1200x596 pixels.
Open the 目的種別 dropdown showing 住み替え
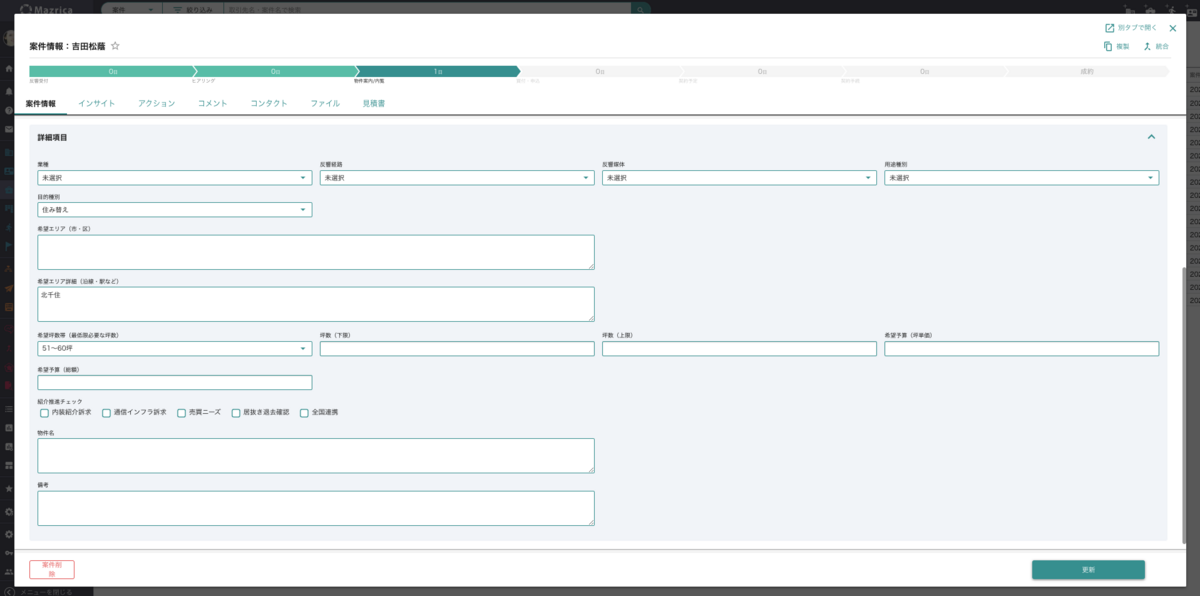coord(174,210)
